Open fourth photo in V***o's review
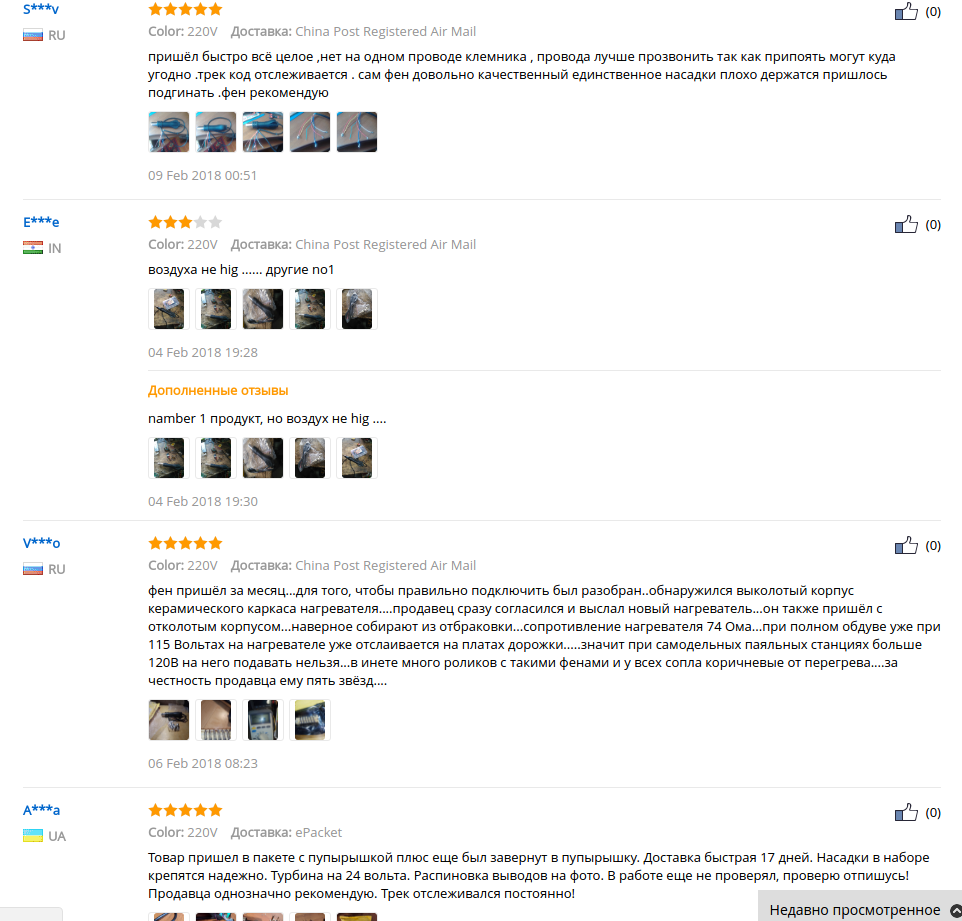The width and height of the screenshot is (962, 921). point(310,720)
